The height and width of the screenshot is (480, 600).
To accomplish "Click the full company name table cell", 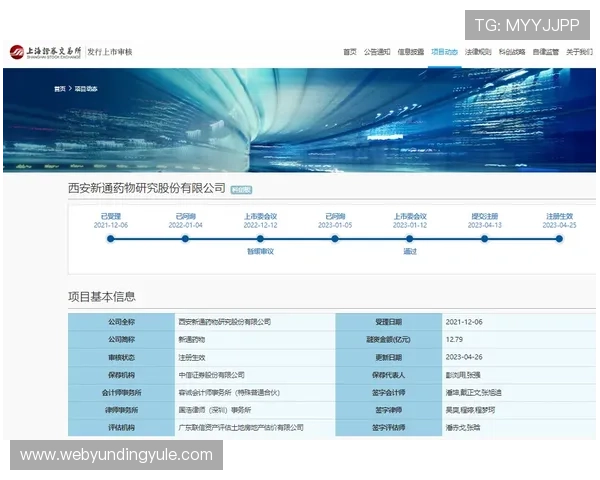I will point(255,322).
